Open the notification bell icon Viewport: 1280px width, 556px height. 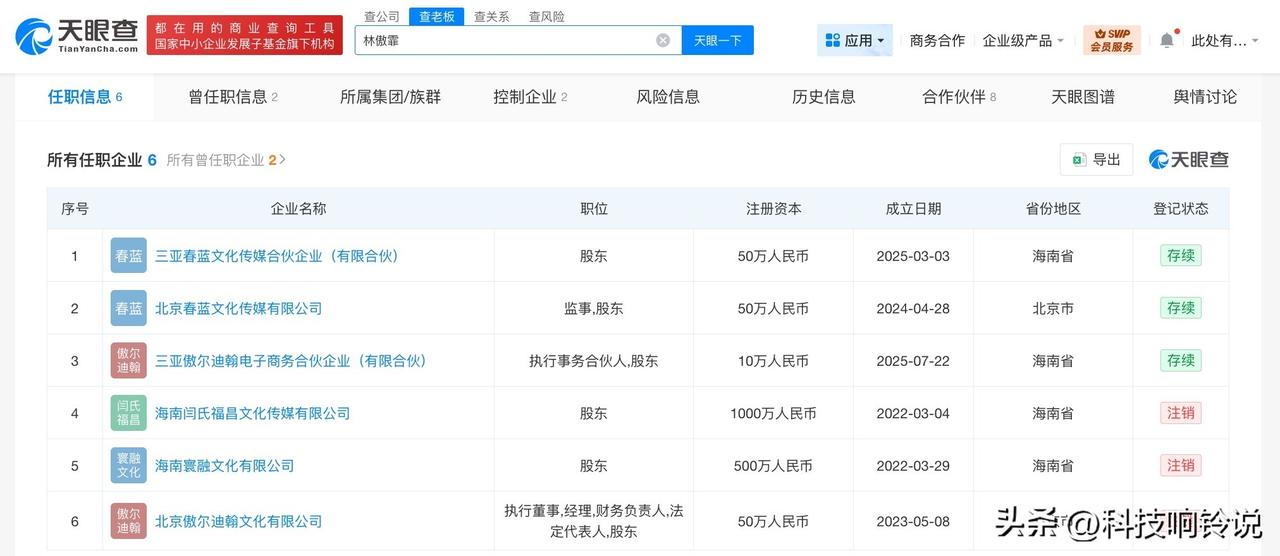(x=1167, y=40)
